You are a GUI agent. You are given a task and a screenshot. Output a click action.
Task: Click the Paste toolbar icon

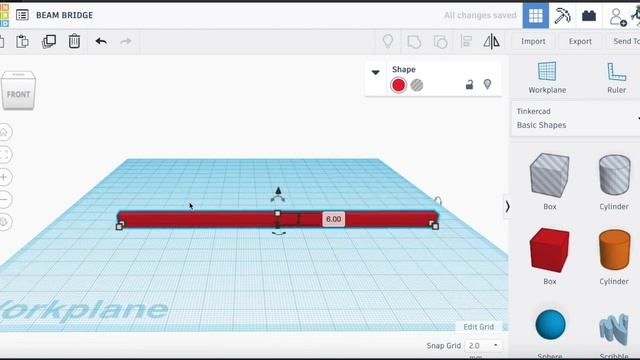22,41
